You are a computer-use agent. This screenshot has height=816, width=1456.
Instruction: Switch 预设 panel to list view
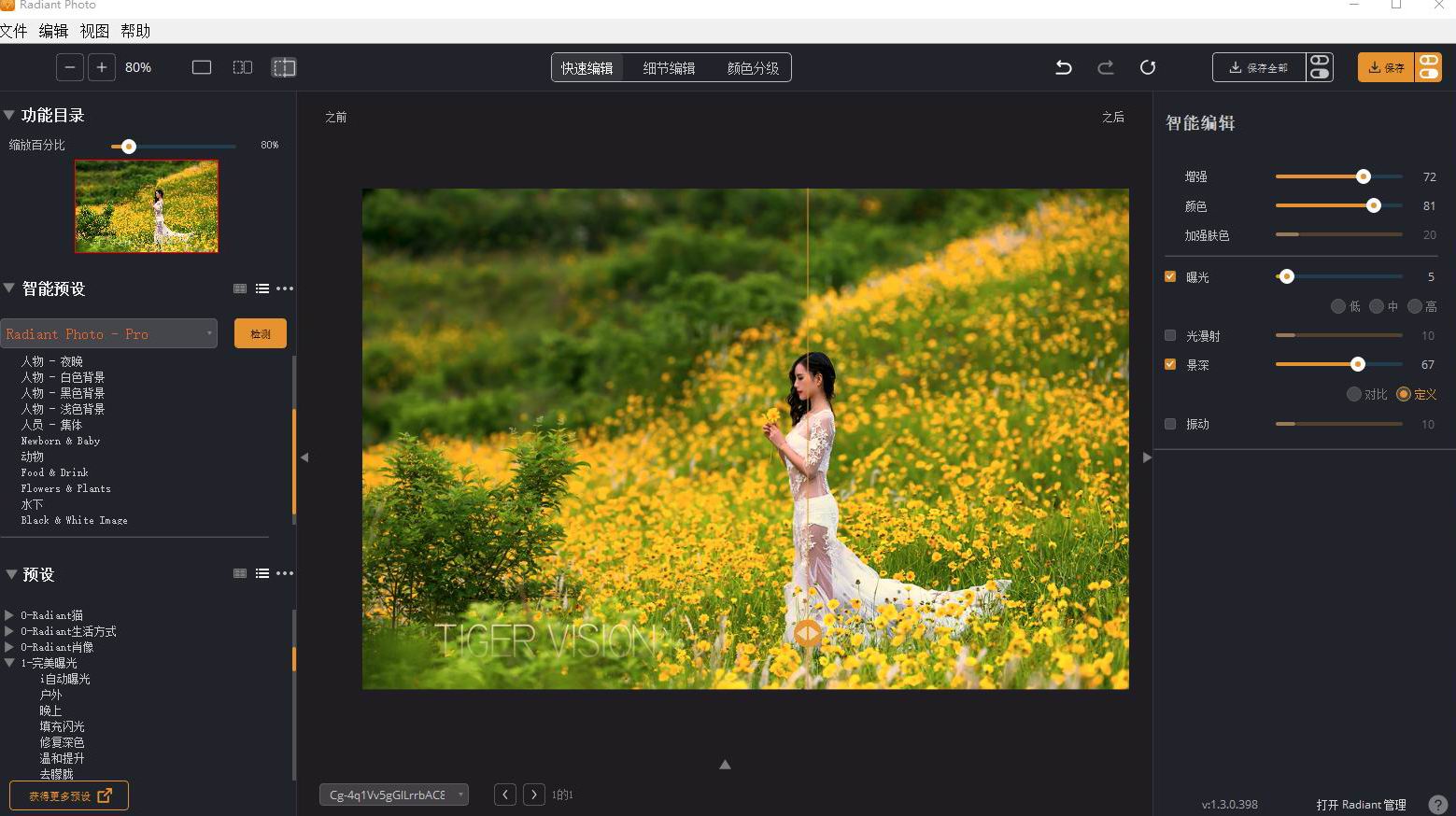(x=262, y=573)
